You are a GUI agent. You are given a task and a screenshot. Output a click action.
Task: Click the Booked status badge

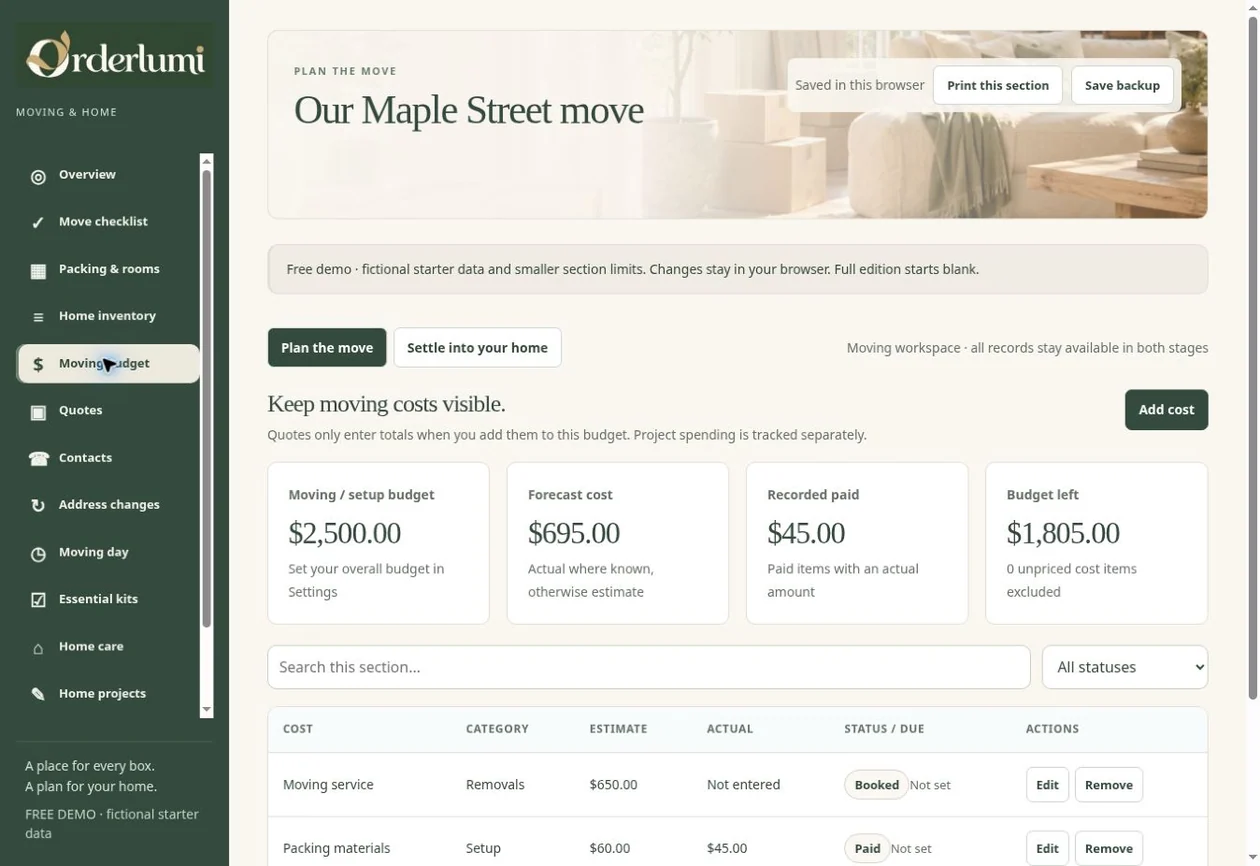pyautogui.click(x=876, y=785)
